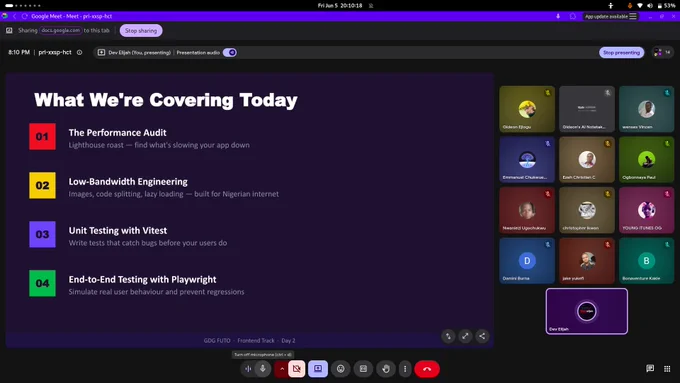The image size is (680, 383).
Task: Select Emmanuel Chukwue participant tile
Action: tap(527, 160)
